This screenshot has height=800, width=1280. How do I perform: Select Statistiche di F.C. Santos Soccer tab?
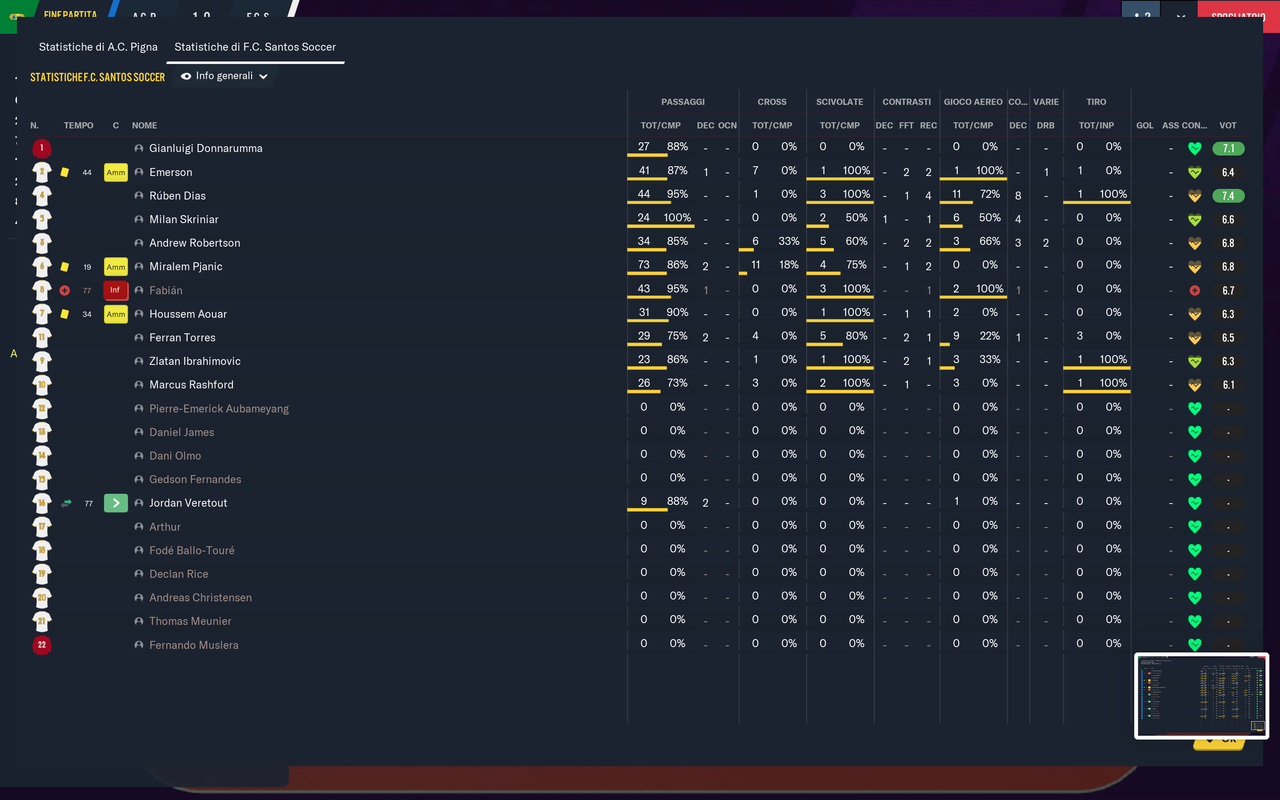[255, 47]
